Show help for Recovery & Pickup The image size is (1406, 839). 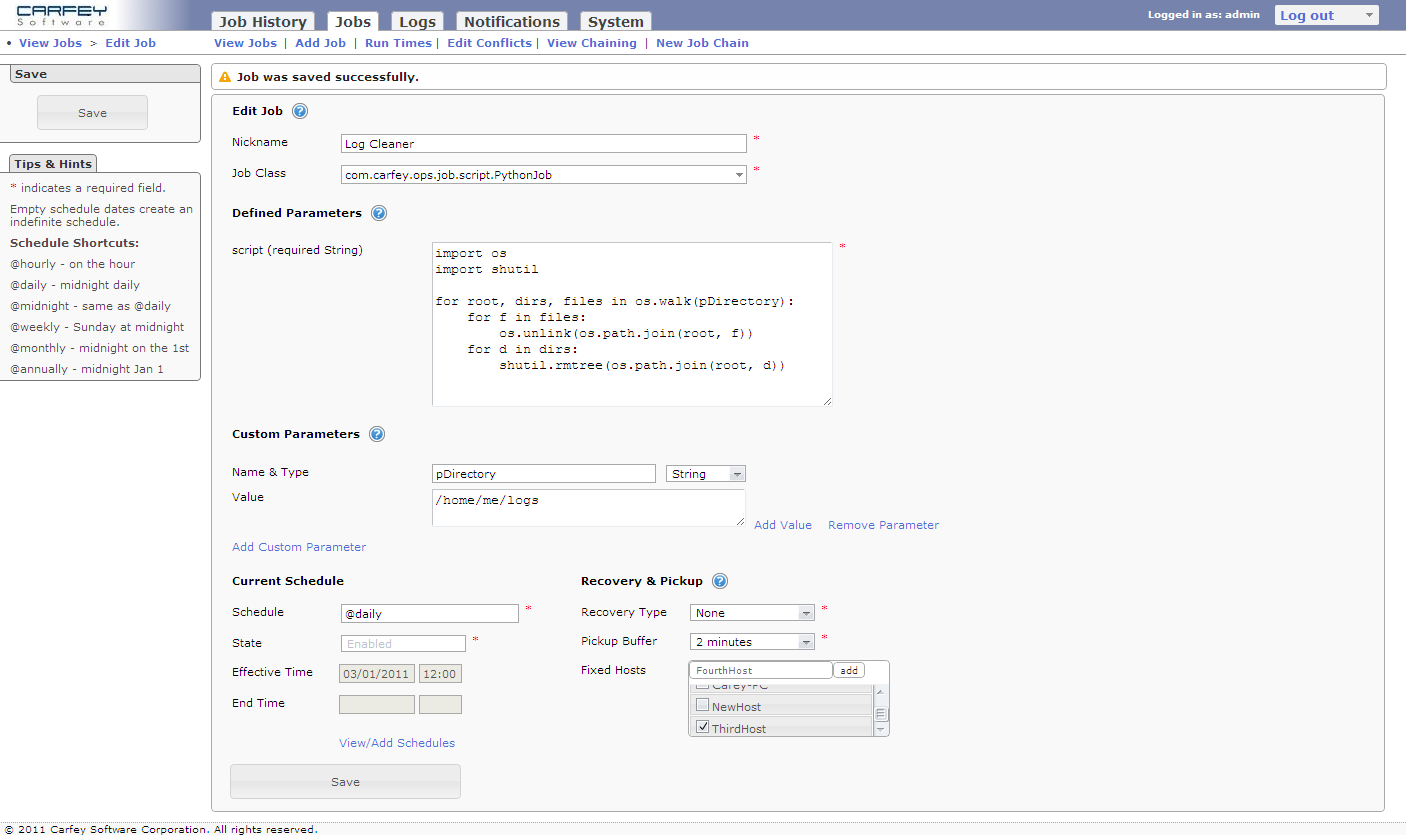[x=720, y=581]
